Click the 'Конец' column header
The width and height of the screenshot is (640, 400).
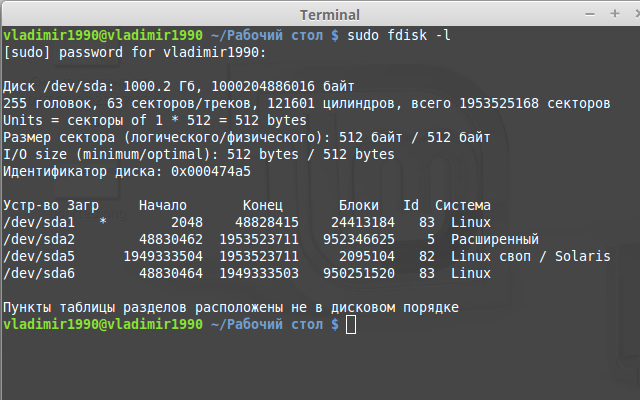264,205
